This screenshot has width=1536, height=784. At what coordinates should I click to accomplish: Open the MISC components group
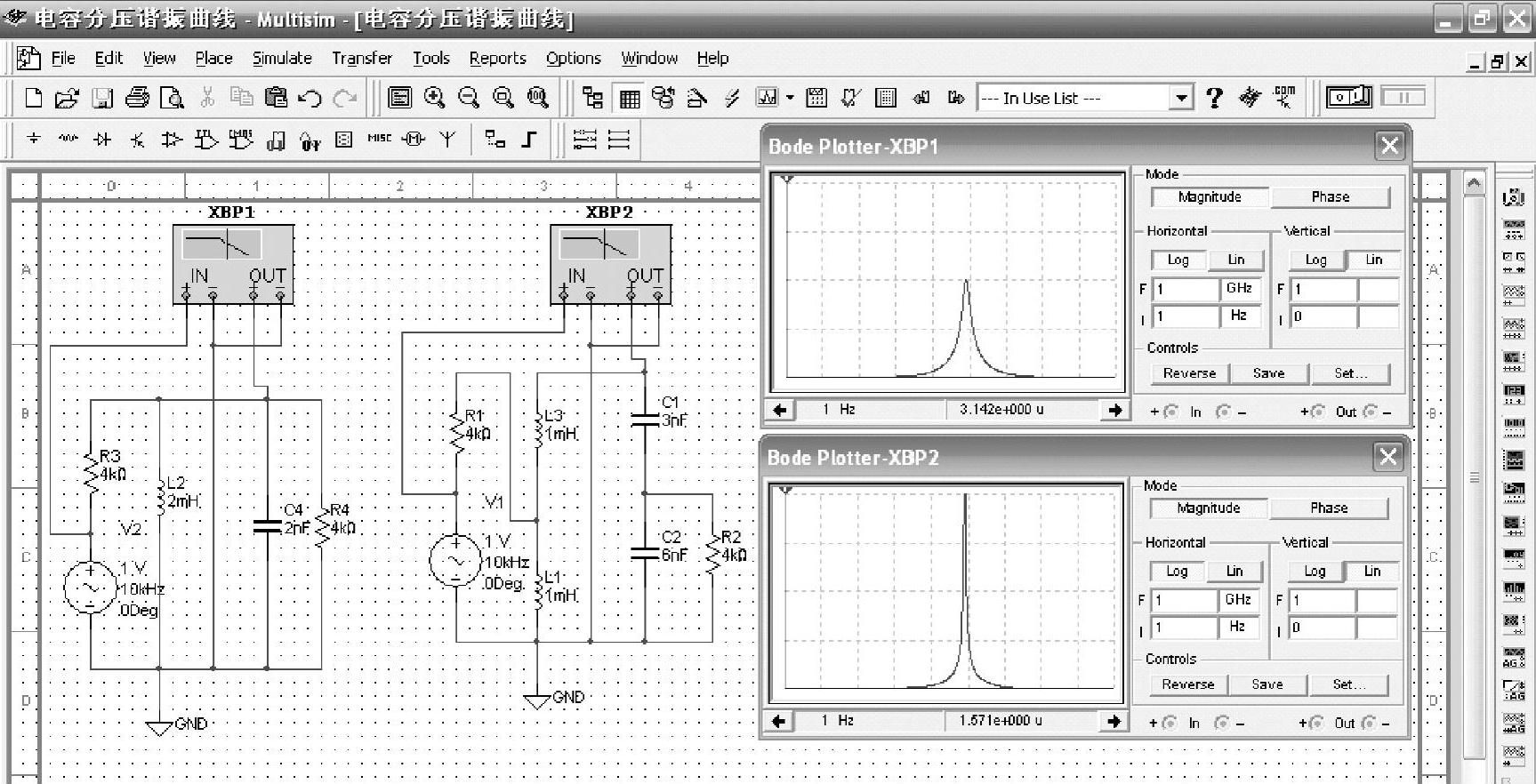pyautogui.click(x=379, y=140)
